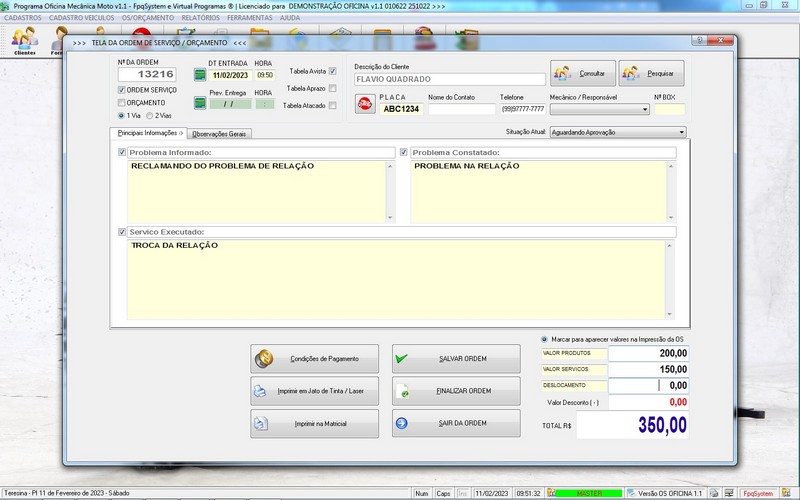This screenshot has height=500, width=800.
Task: Check the ORÇAMENTO checkbox
Action: (121, 103)
